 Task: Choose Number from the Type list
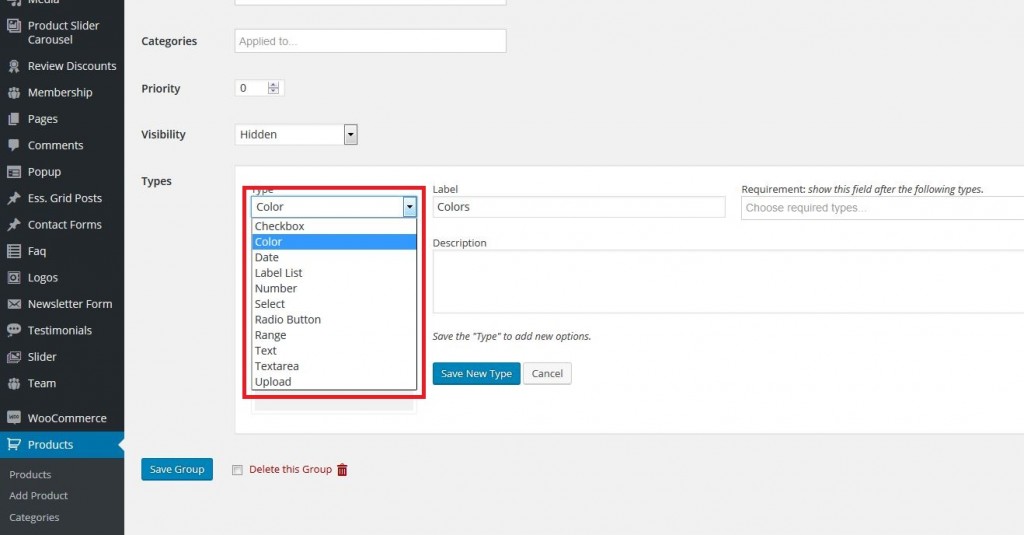(x=334, y=289)
